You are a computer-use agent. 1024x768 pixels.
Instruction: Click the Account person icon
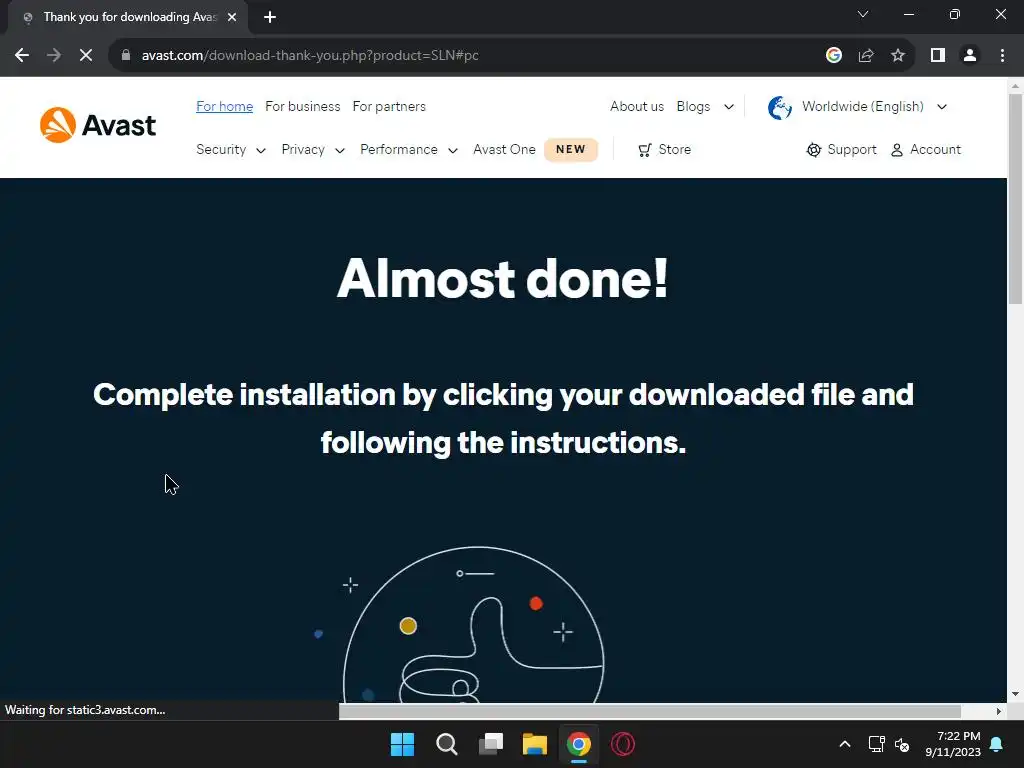[897, 150]
